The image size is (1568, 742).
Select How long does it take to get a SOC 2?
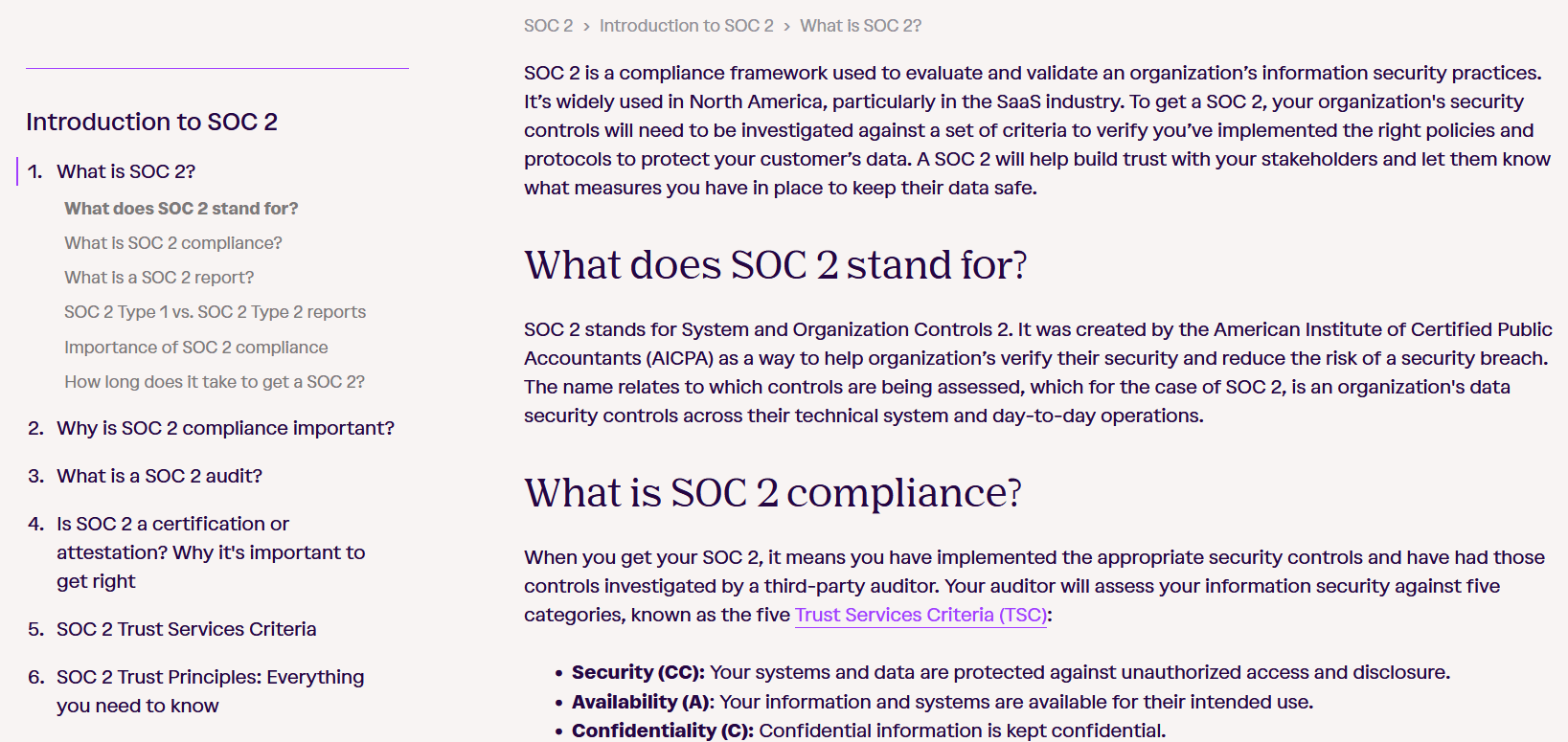214,382
